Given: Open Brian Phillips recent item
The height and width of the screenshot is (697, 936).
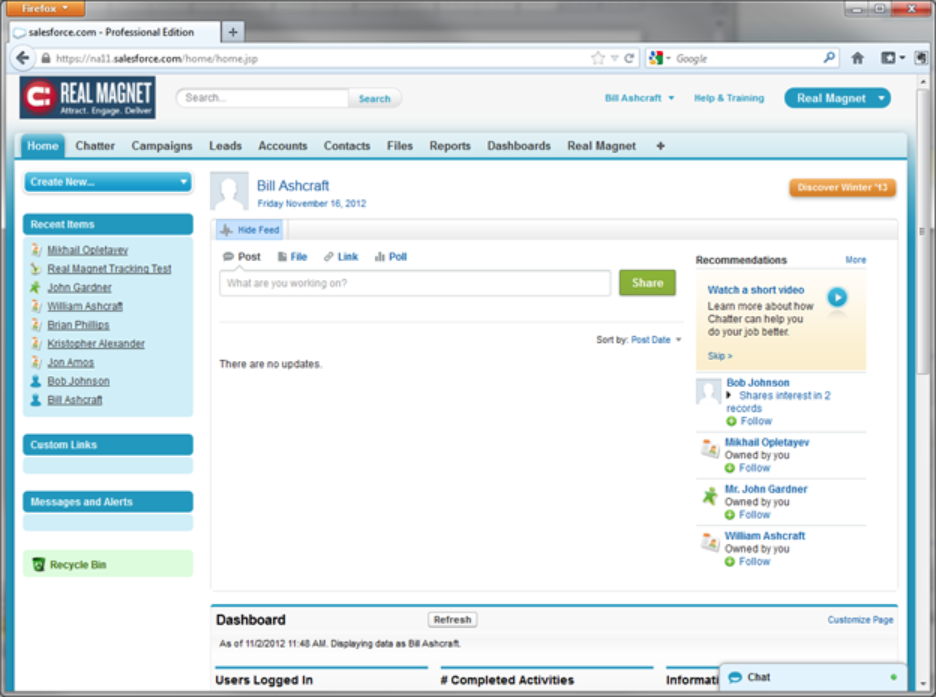Looking at the screenshot, I should (x=78, y=325).
